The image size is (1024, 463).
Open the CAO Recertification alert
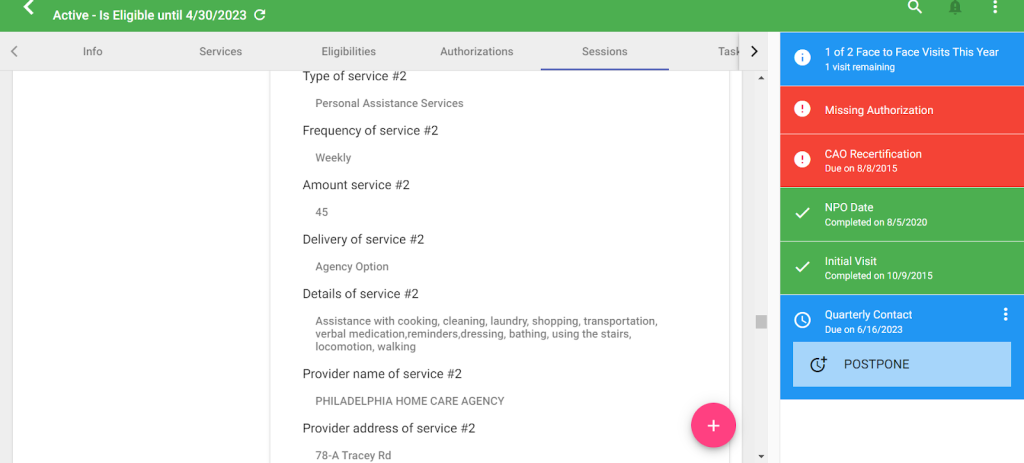tap(902, 161)
